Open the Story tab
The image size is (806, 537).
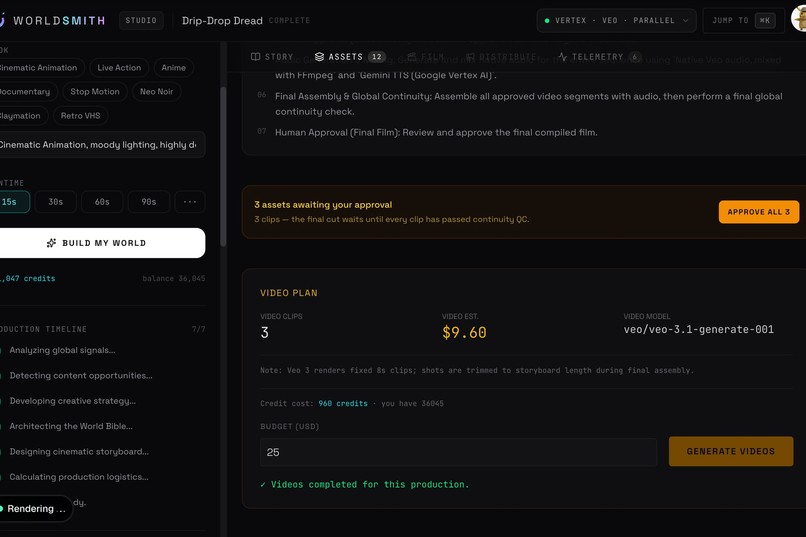pyautogui.click(x=272, y=57)
